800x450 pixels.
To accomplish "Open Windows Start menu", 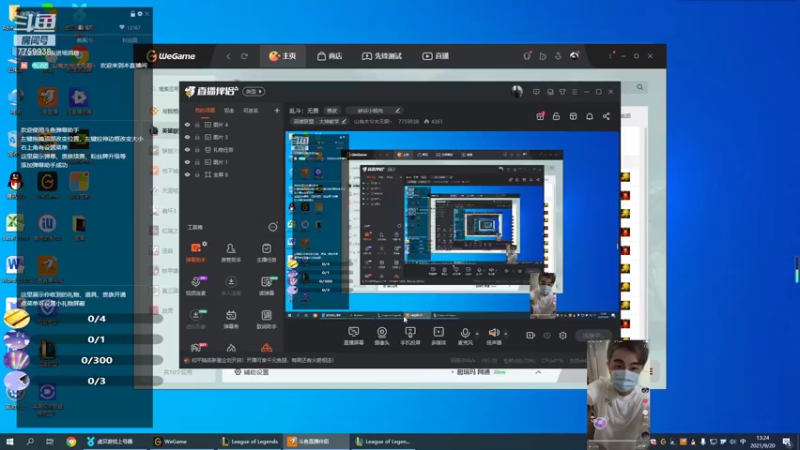I will [x=10, y=441].
